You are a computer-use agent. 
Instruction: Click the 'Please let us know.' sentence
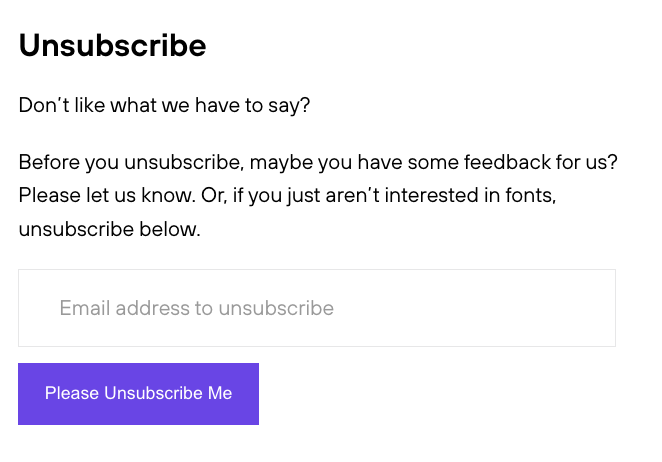pos(107,196)
